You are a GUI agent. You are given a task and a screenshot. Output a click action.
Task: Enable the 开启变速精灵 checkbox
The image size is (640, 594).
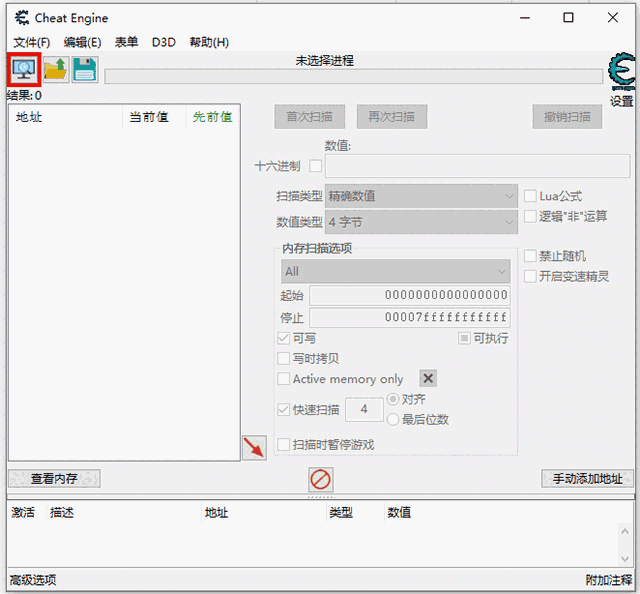click(x=530, y=276)
